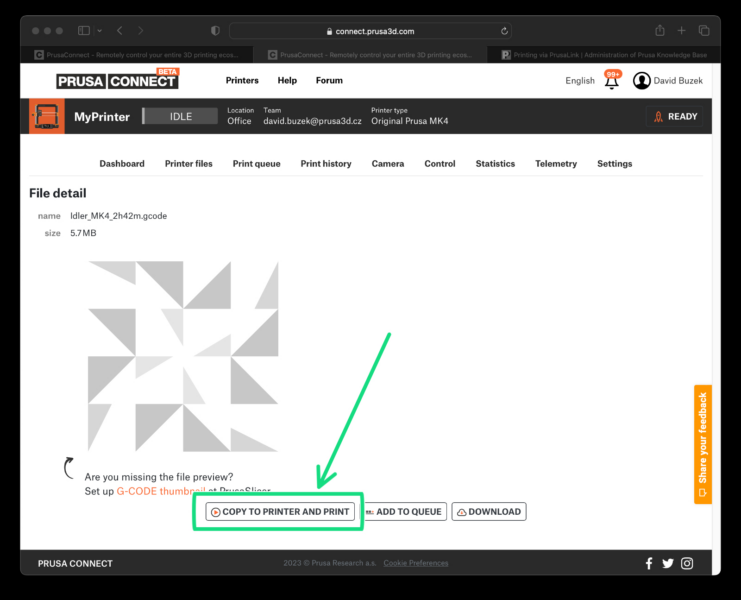The image size is (741, 600).
Task: Click Safari share icon
Action: (660, 31)
